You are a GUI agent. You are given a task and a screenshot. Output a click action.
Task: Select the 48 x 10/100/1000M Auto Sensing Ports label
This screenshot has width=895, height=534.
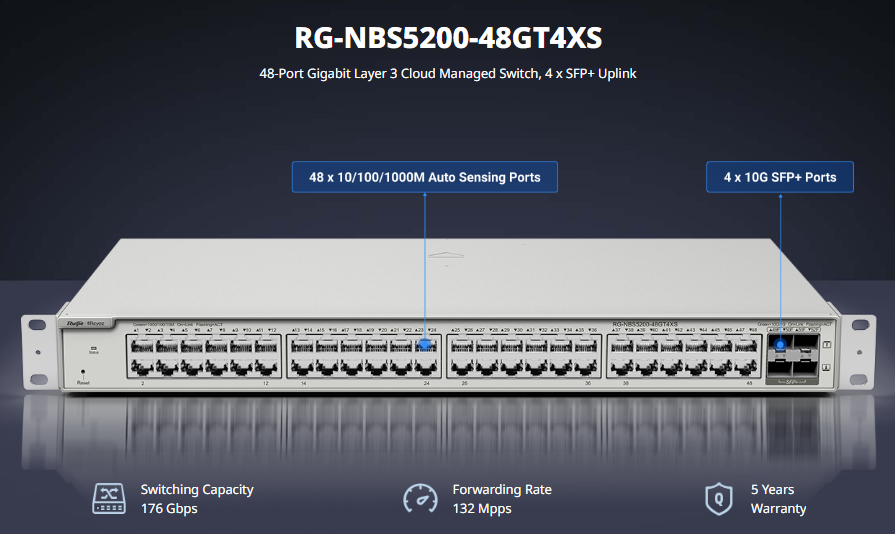[425, 177]
